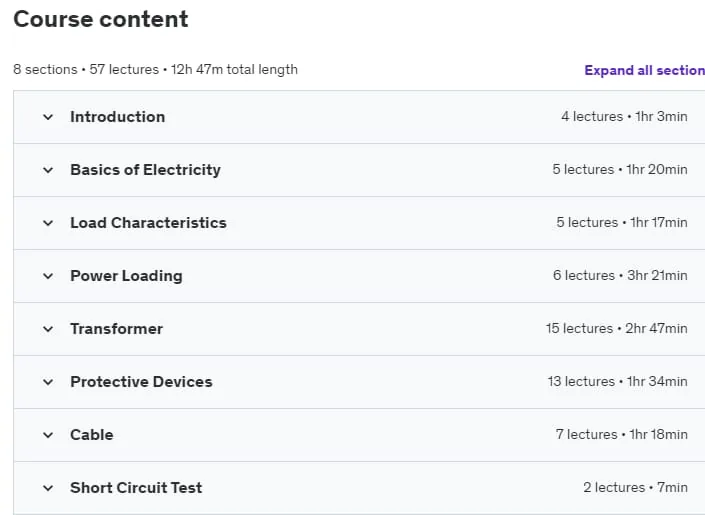Expand the Power Loading chevron
Image resolution: width=705 pixels, height=515 pixels.
[x=48, y=276]
